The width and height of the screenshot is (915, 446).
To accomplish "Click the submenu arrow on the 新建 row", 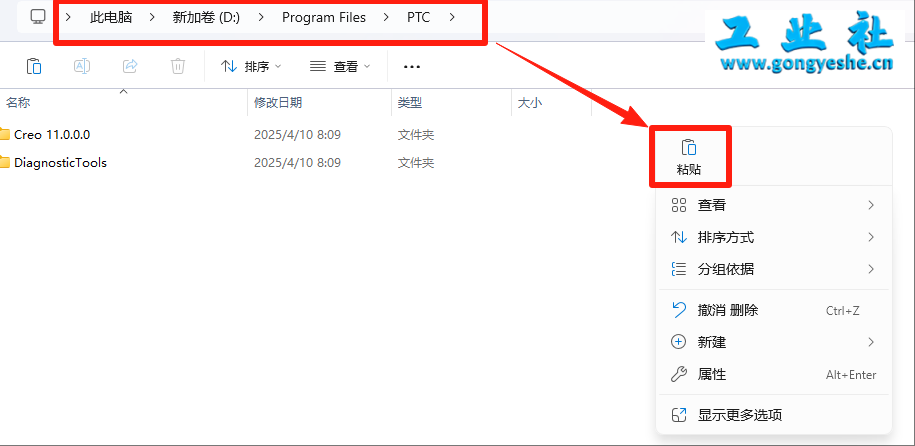I will (871, 342).
